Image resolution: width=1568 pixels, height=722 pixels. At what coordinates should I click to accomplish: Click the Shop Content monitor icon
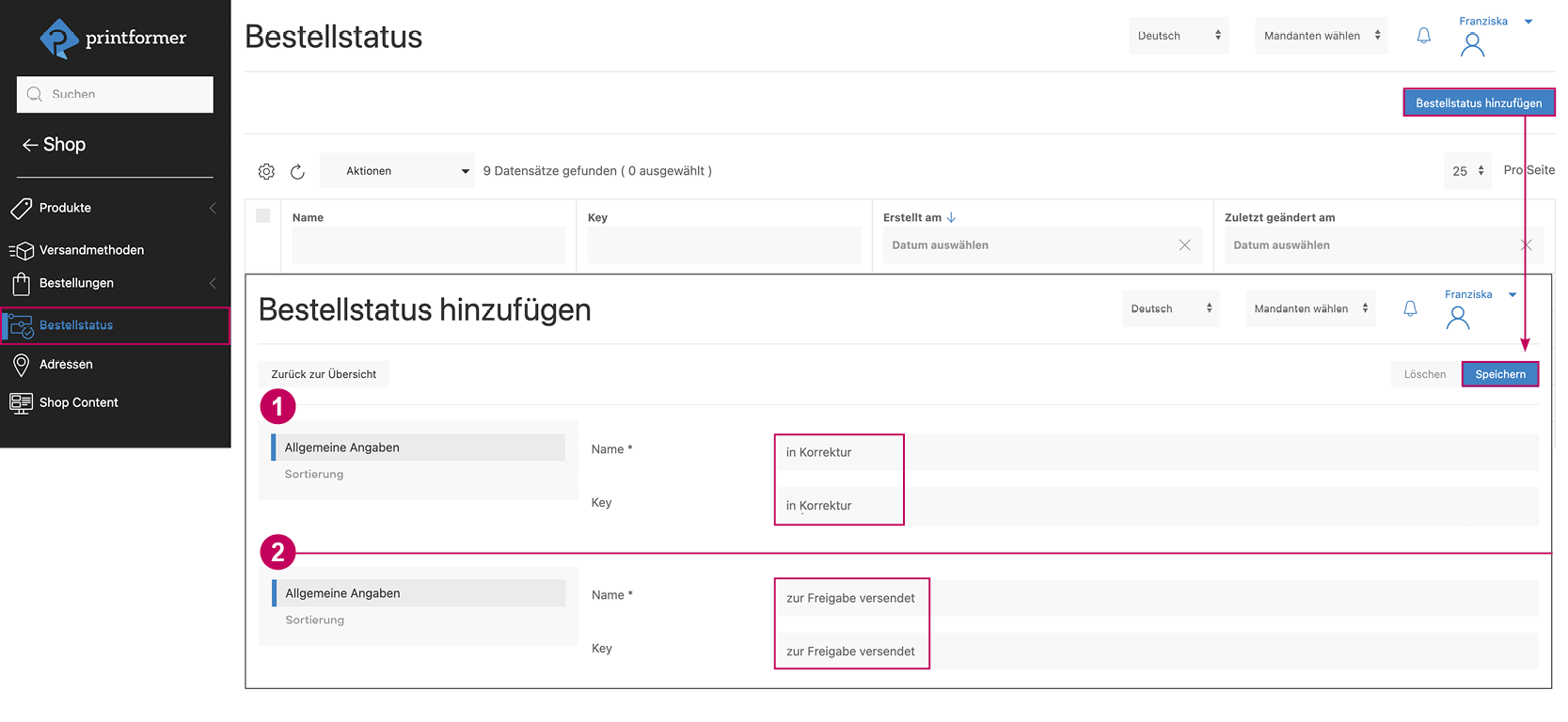[21, 403]
